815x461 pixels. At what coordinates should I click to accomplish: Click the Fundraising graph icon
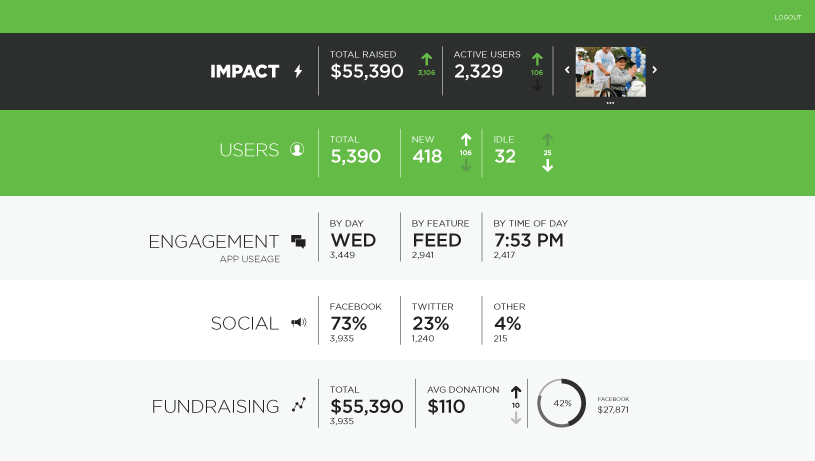pos(299,404)
